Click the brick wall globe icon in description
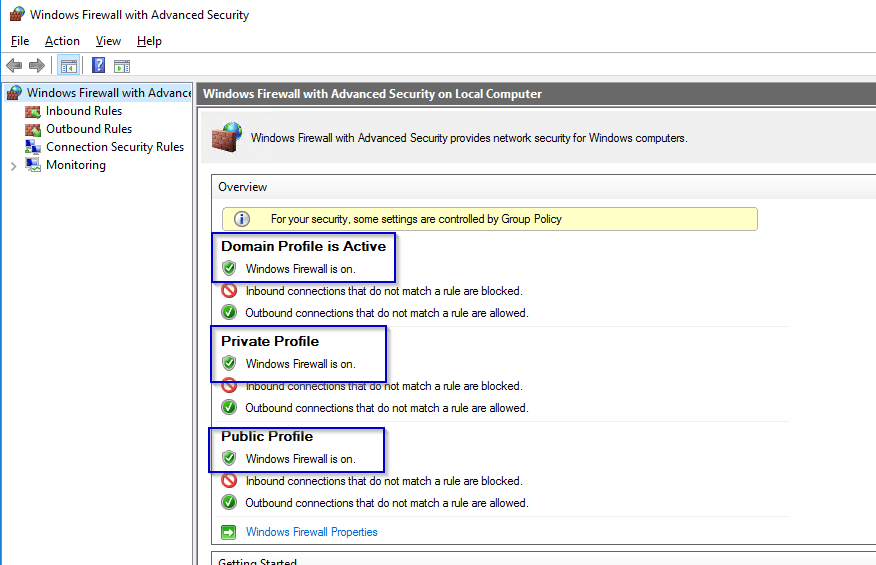 pos(227,137)
